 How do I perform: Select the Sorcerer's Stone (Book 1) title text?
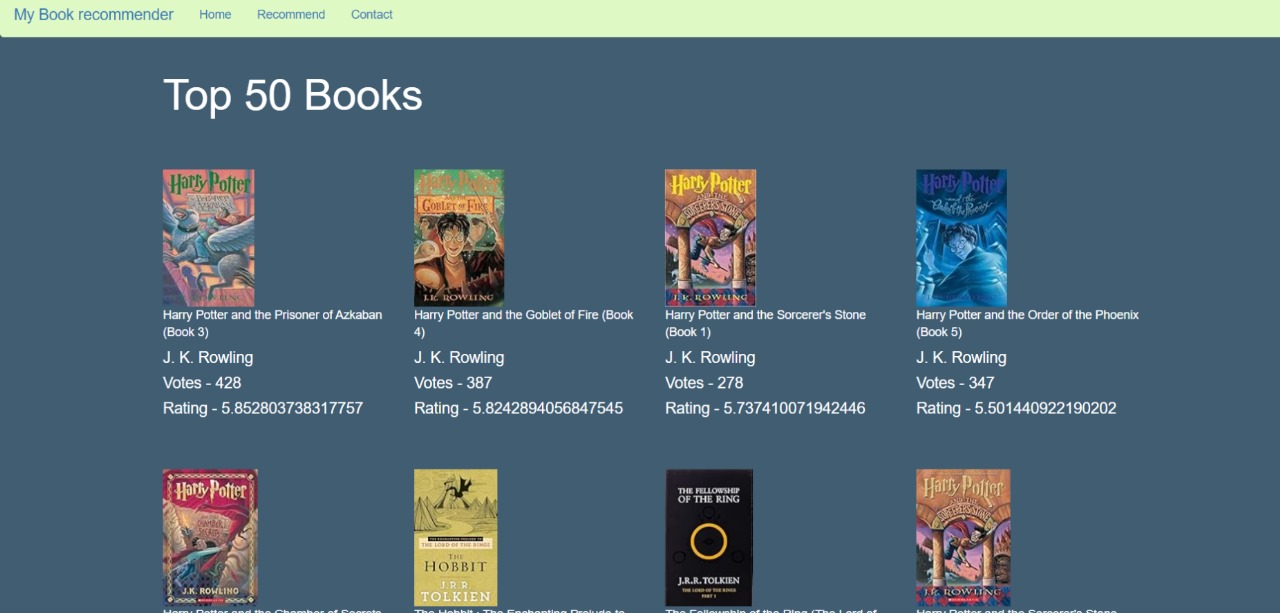point(765,323)
